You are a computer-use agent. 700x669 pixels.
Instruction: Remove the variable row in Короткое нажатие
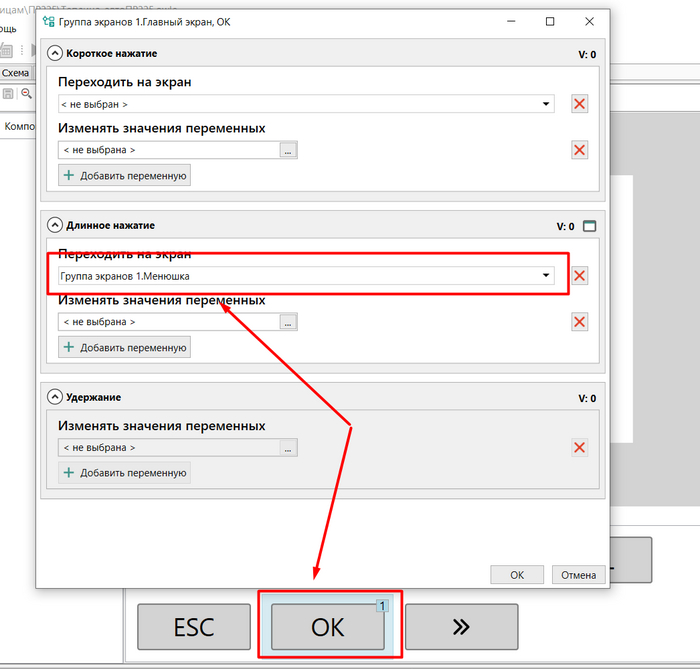point(579,150)
